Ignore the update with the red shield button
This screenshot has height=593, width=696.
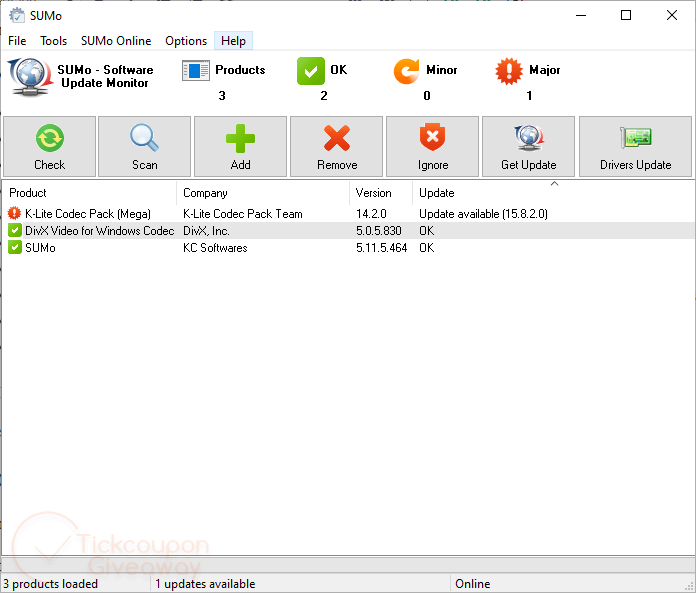(432, 147)
